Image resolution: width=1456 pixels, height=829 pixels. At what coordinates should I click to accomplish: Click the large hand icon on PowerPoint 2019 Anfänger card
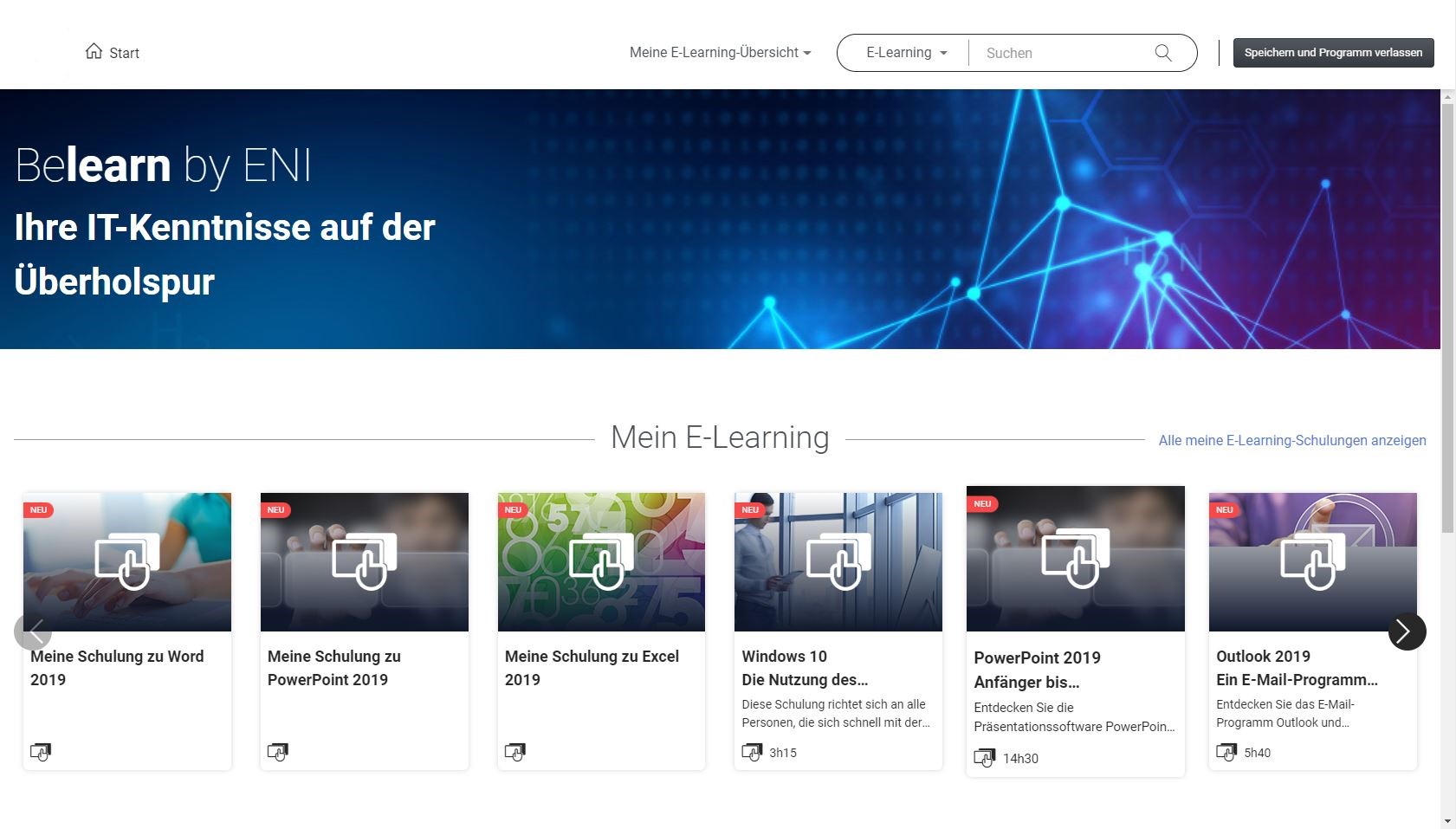tap(1076, 559)
